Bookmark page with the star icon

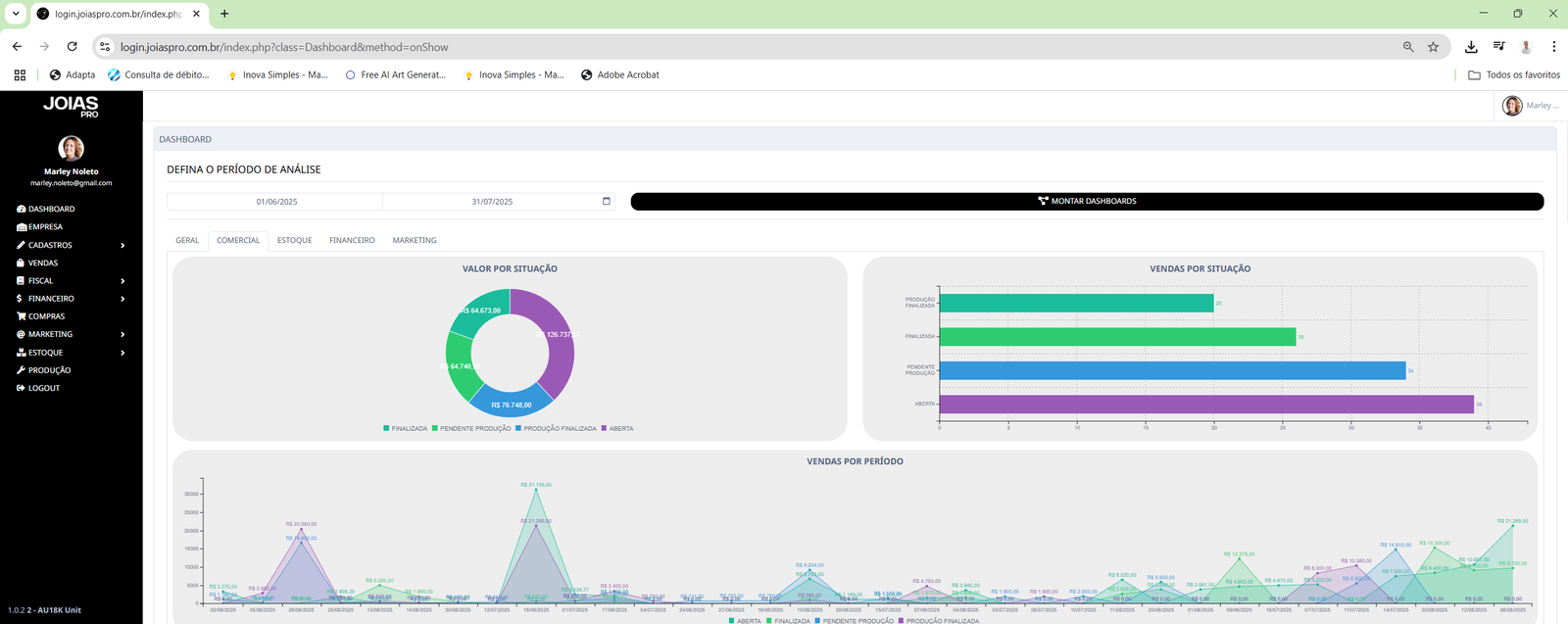coord(1433,47)
